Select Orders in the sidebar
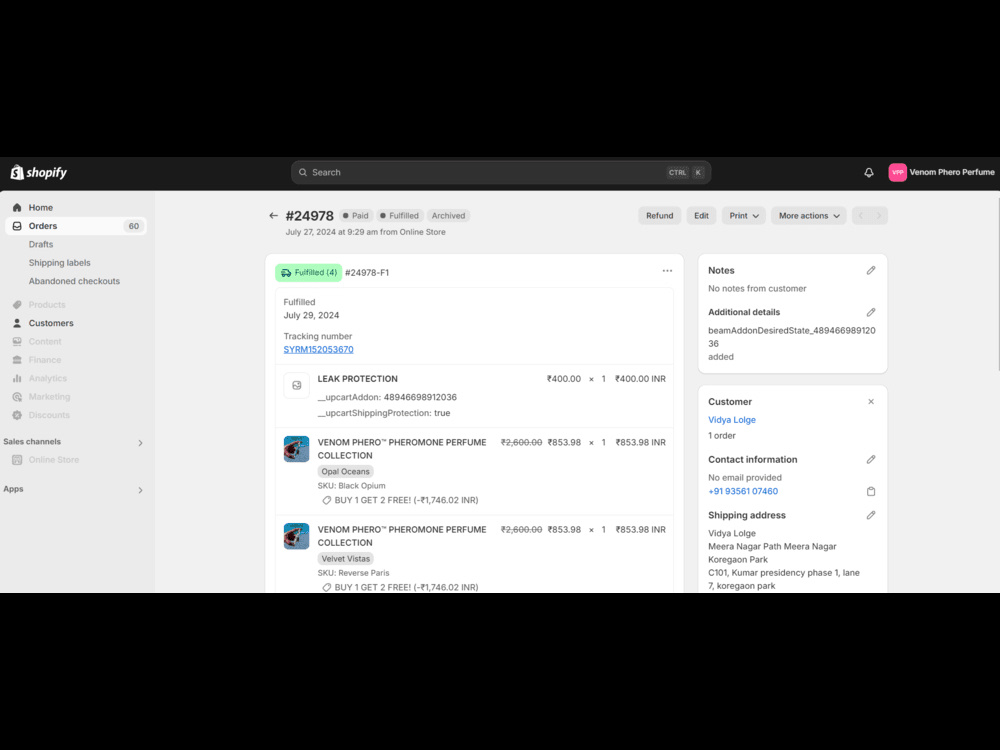This screenshot has width=1000, height=750. tap(76, 226)
